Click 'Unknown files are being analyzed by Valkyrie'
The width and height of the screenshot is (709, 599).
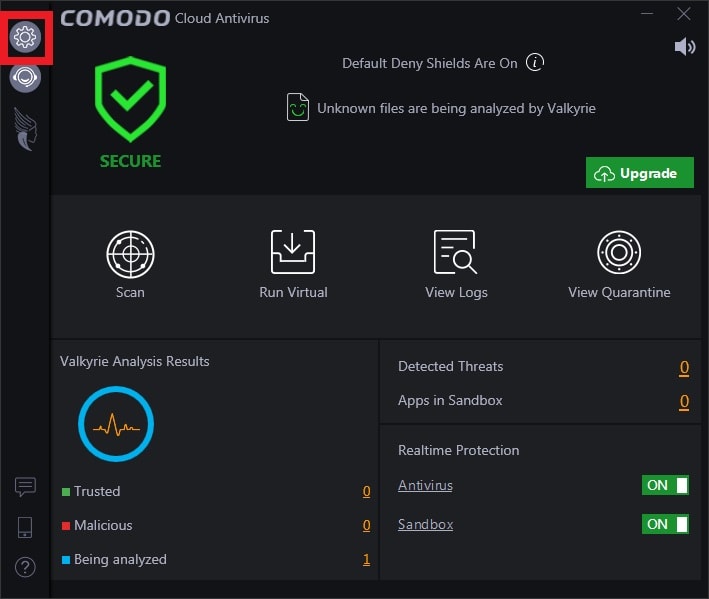(456, 108)
